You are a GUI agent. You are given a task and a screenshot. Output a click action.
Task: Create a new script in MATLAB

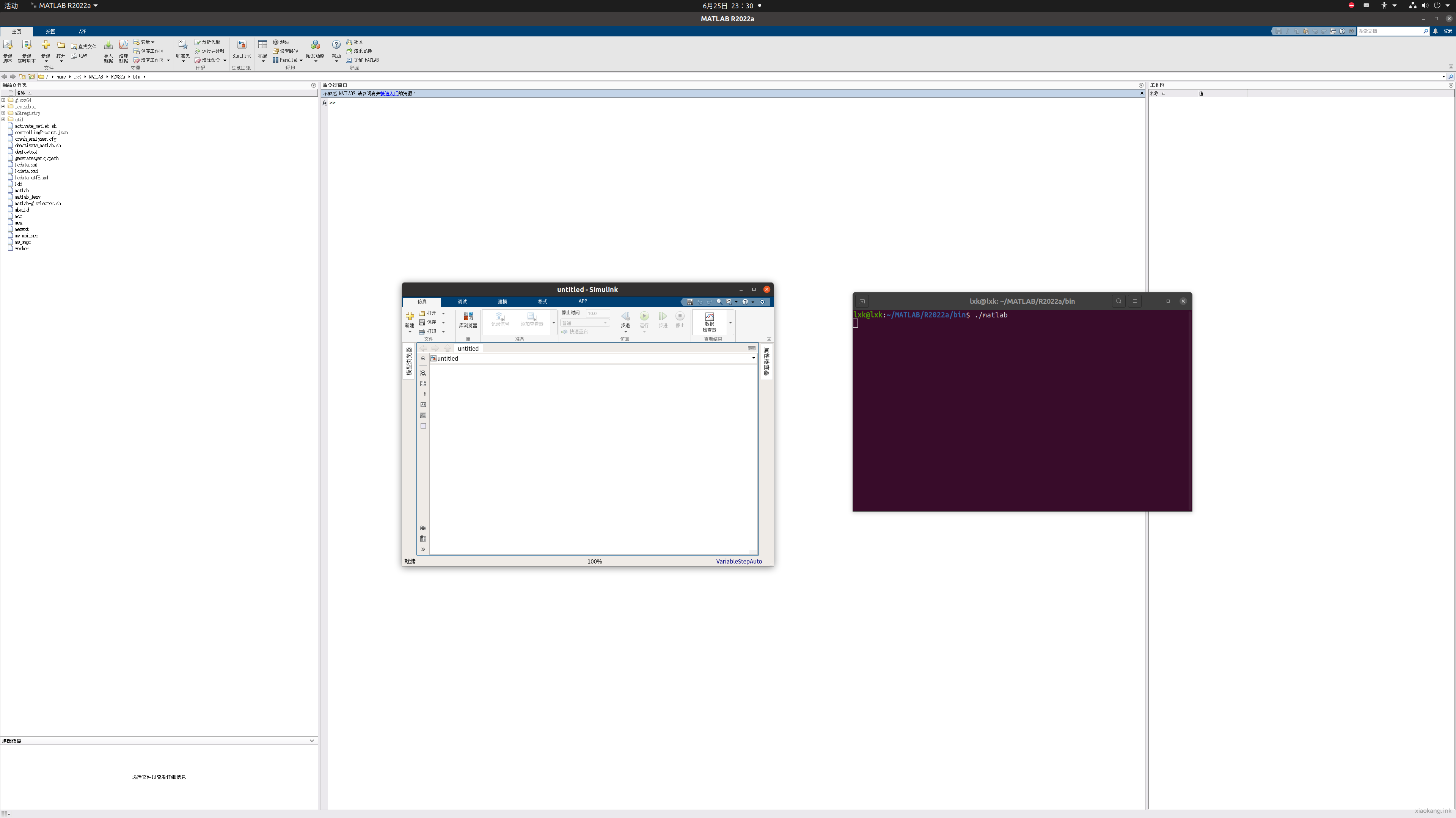click(x=8, y=51)
